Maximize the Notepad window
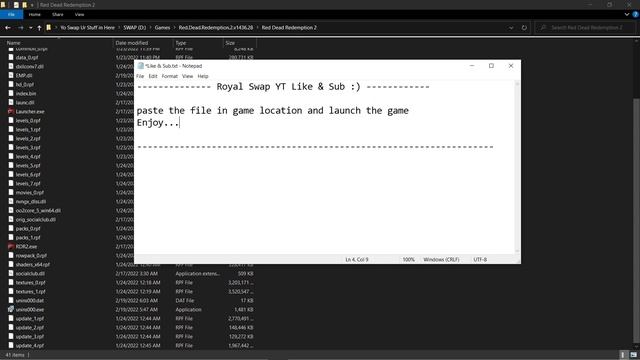640x360 pixels. (491, 66)
